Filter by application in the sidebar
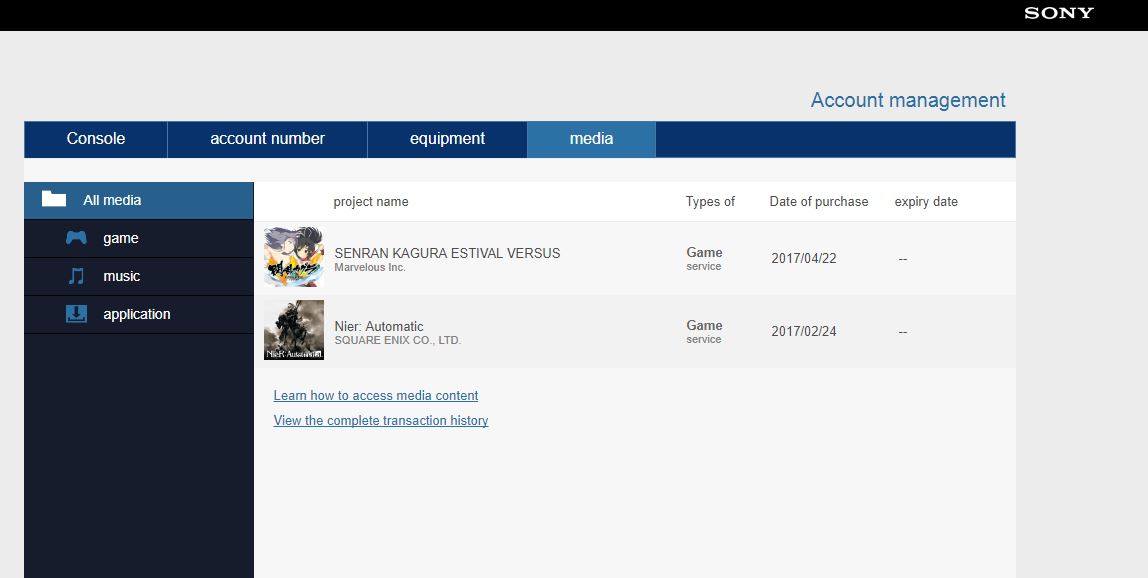The height and width of the screenshot is (578, 1148). [139, 315]
